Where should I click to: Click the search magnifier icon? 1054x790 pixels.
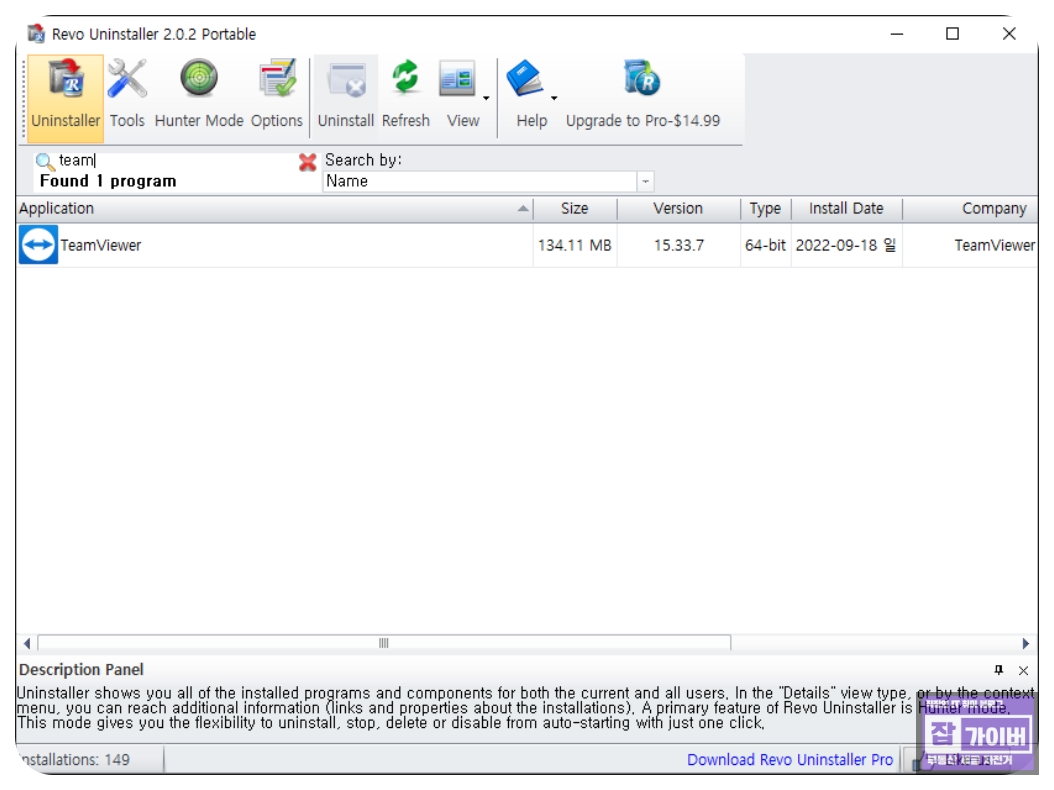click(44, 161)
